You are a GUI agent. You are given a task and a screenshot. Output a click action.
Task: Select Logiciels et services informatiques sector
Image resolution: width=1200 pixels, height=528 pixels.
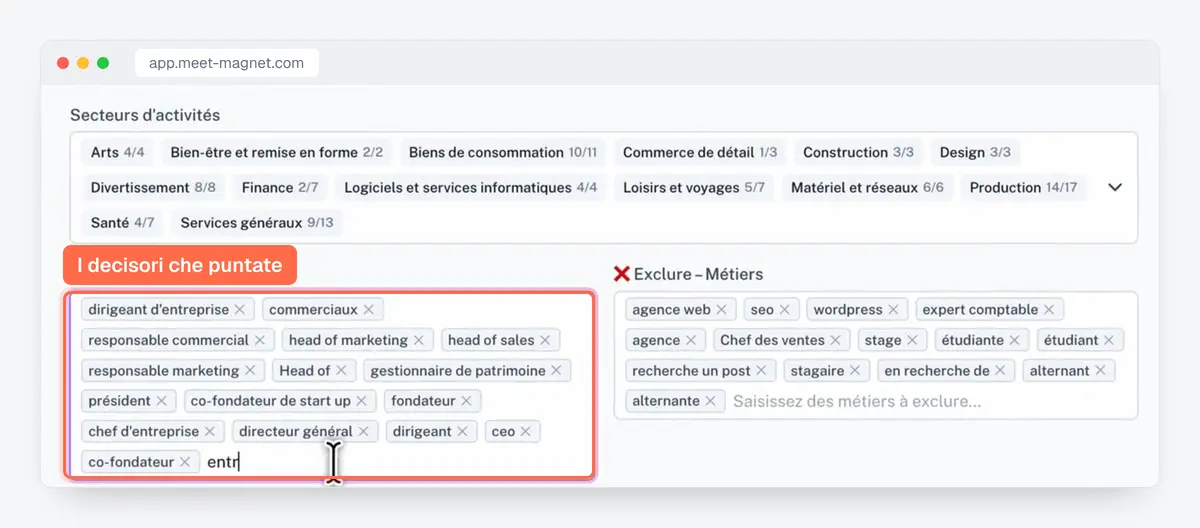[471, 187]
